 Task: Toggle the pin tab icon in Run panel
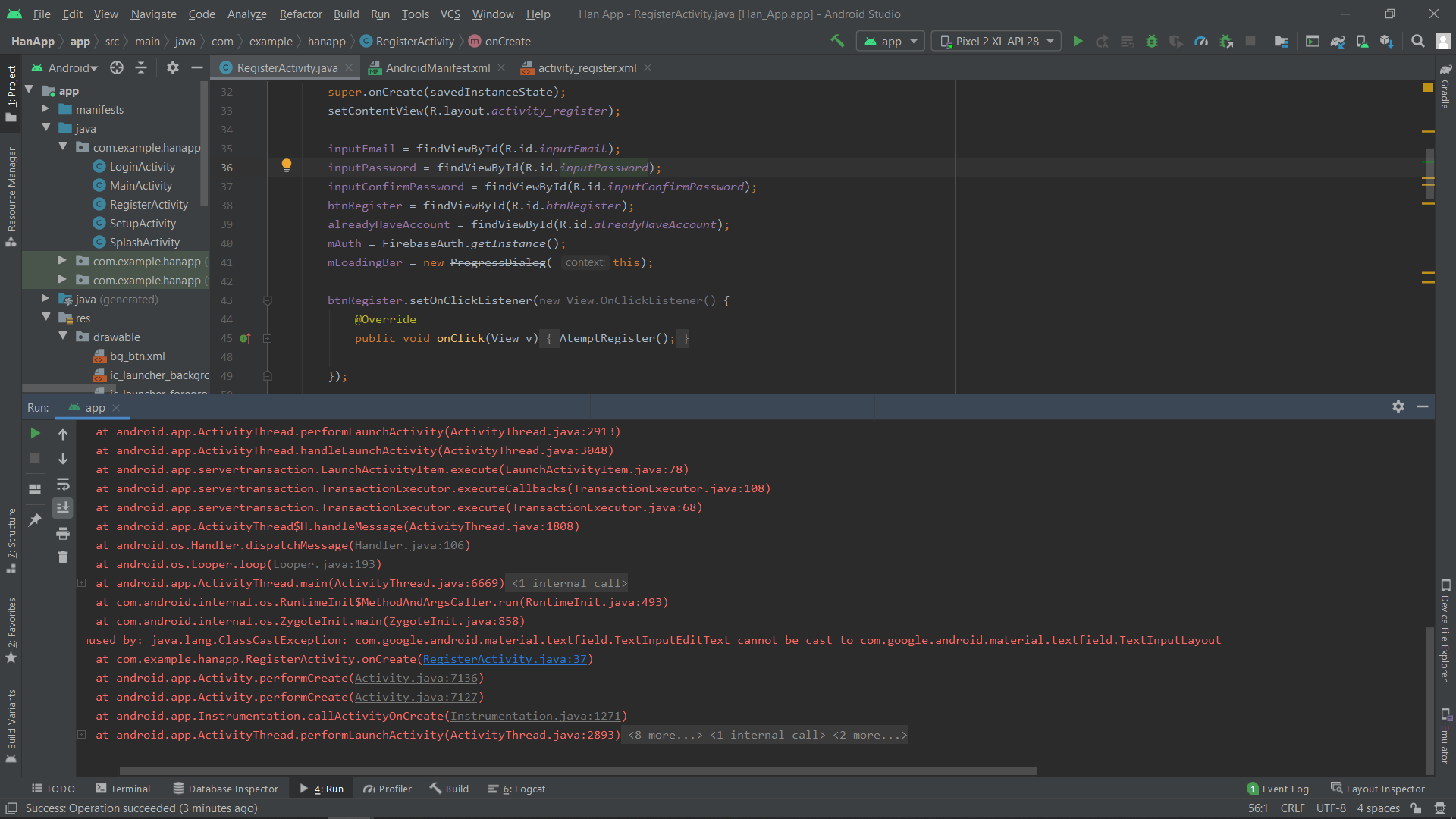pyautogui.click(x=35, y=519)
